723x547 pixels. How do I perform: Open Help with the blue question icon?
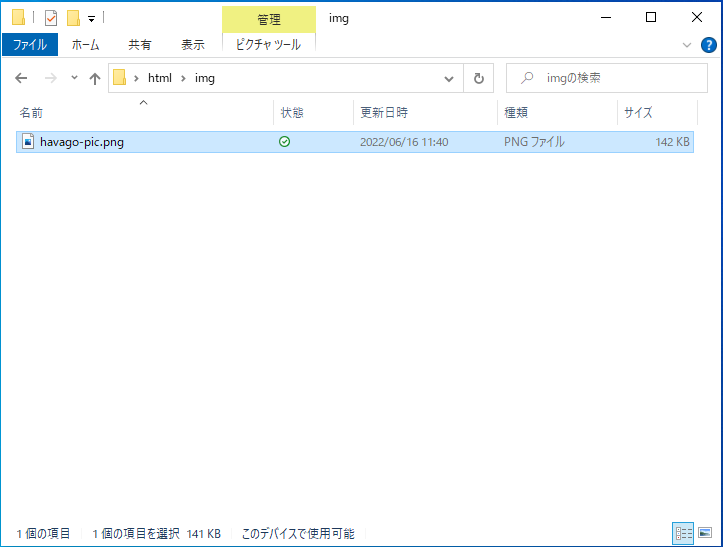pos(709,45)
